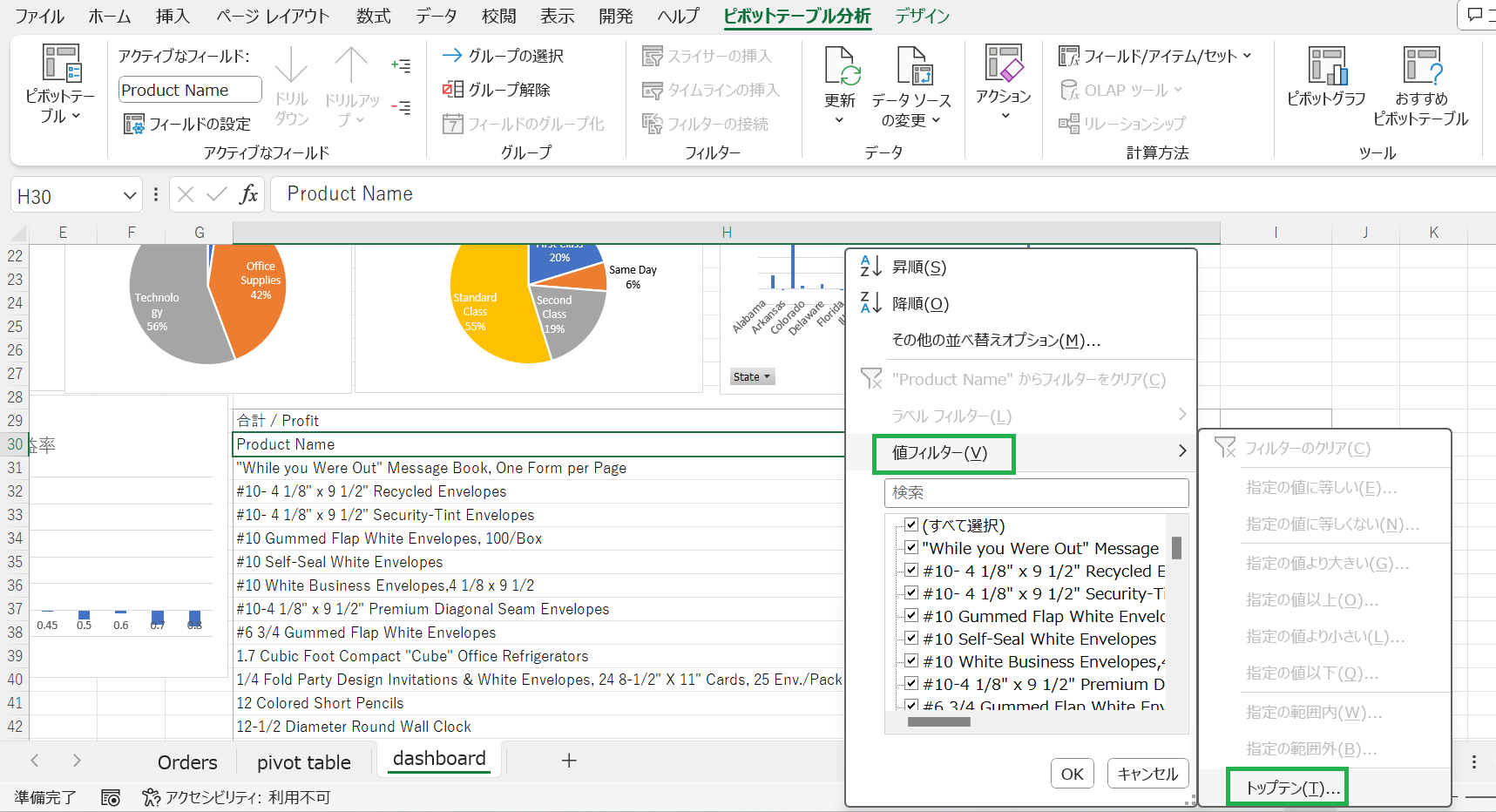Click the ドリルアップ arrow icon
1496x812 pixels.
click(351, 65)
